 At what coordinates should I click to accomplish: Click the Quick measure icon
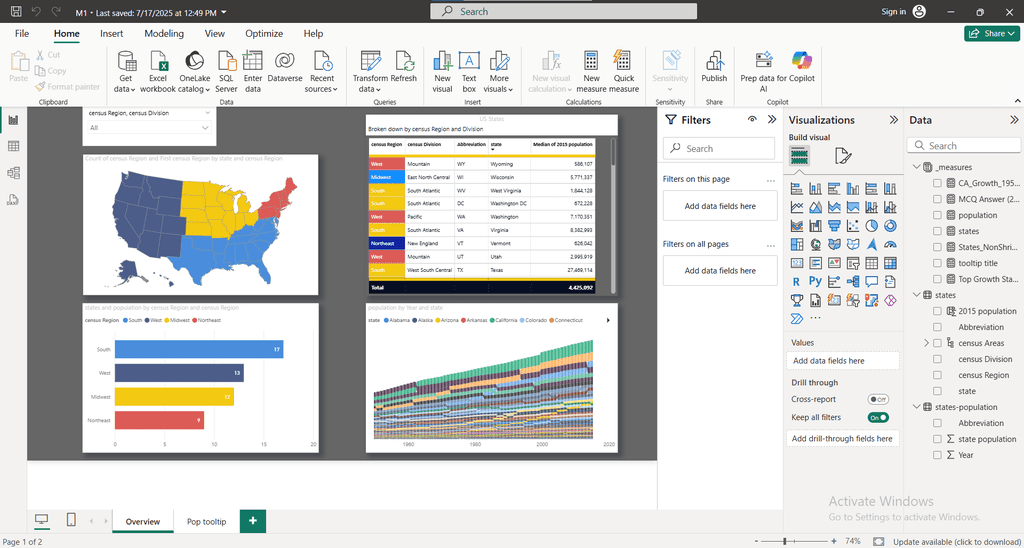click(x=624, y=71)
